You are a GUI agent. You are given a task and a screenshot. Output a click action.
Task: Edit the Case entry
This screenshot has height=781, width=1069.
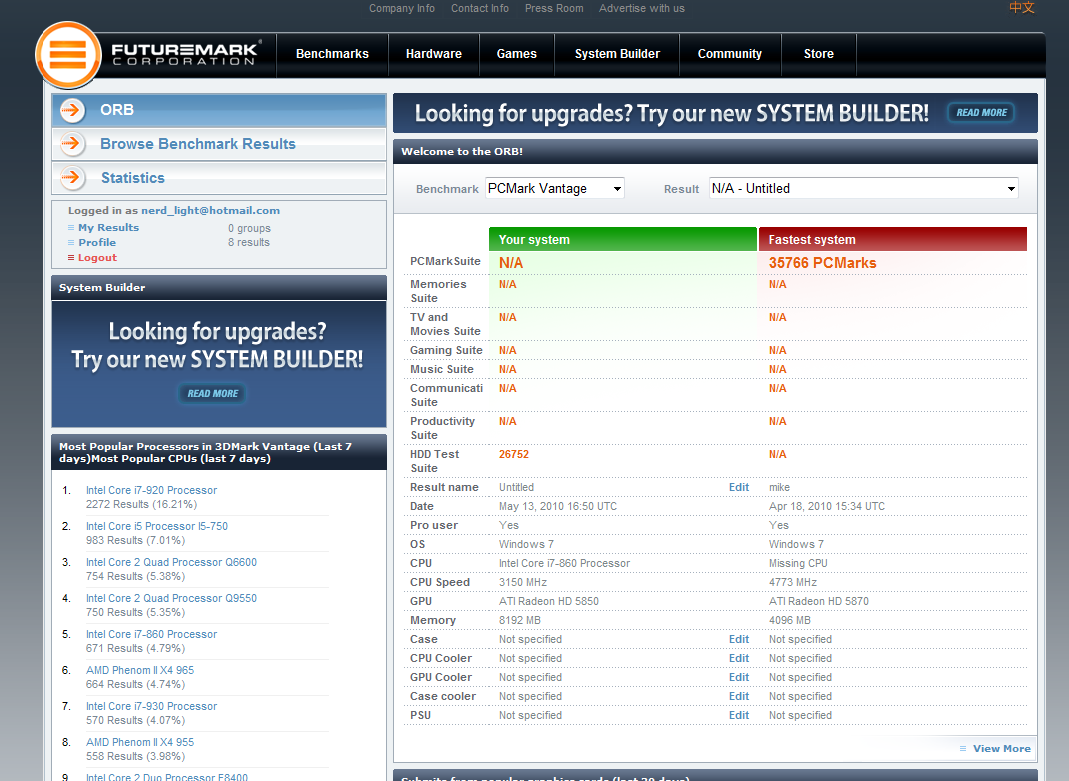pos(739,639)
